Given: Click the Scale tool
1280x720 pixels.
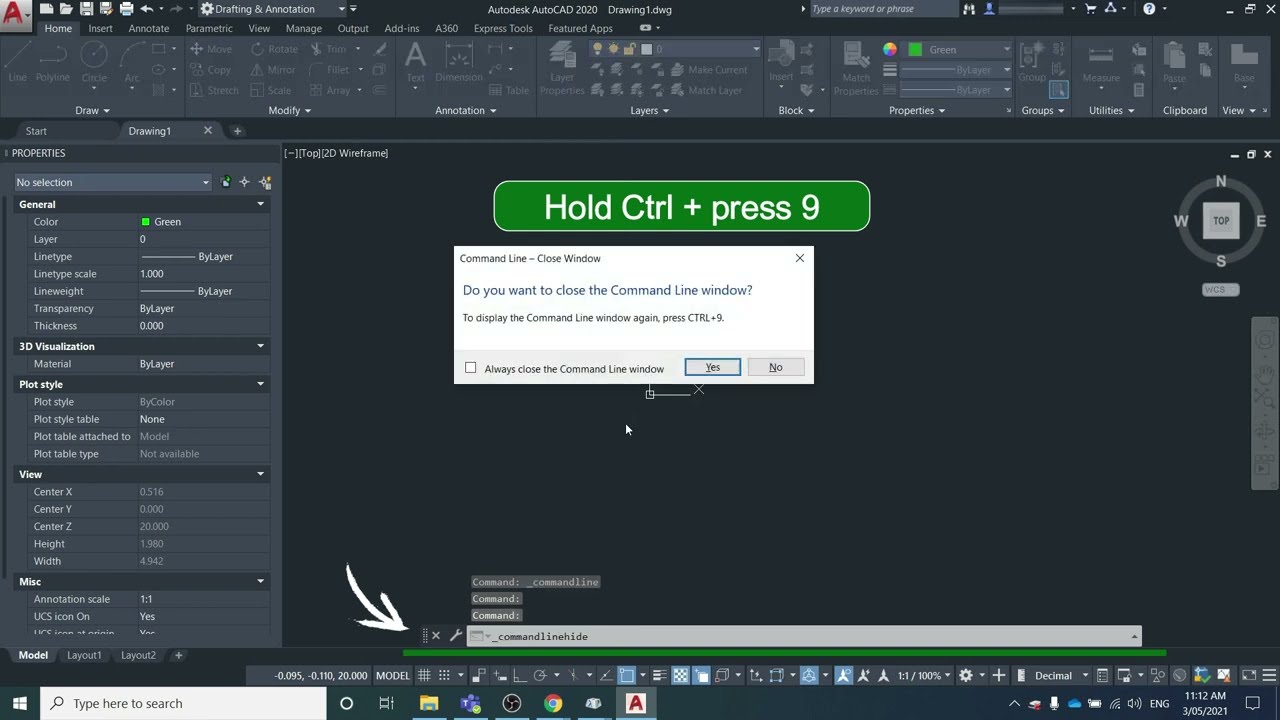Looking at the screenshot, I should click(x=270, y=90).
